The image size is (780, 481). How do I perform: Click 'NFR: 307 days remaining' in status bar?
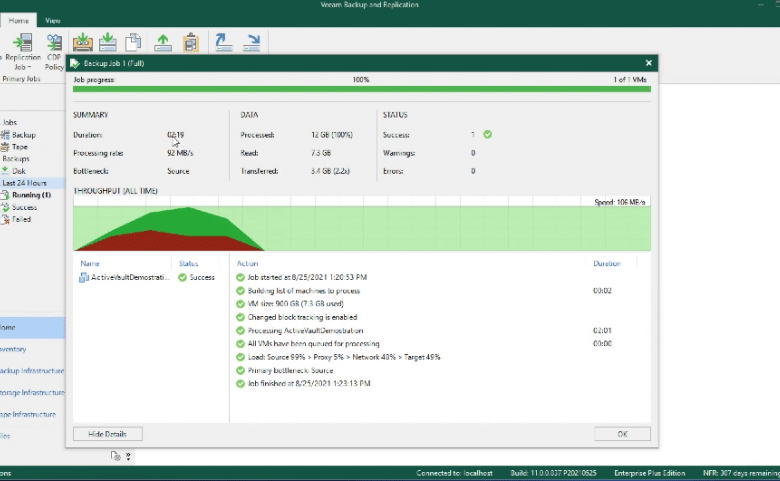coord(741,473)
